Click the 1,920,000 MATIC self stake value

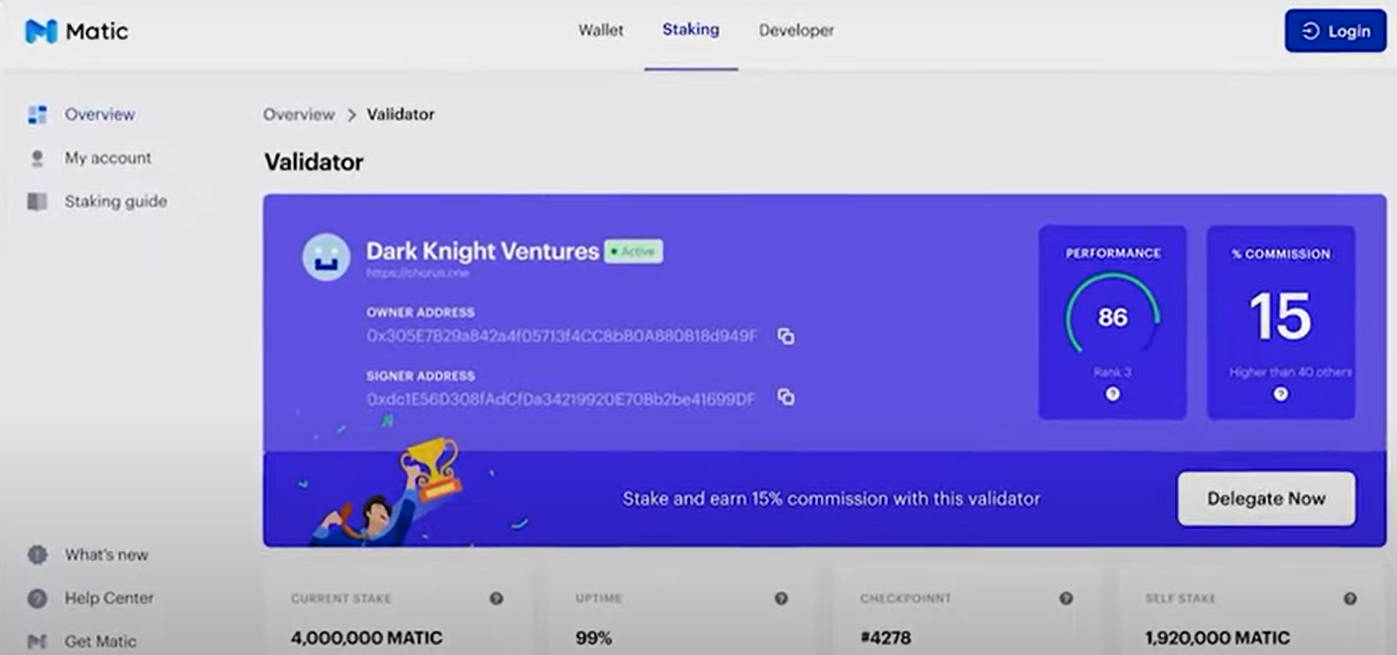click(x=1217, y=637)
